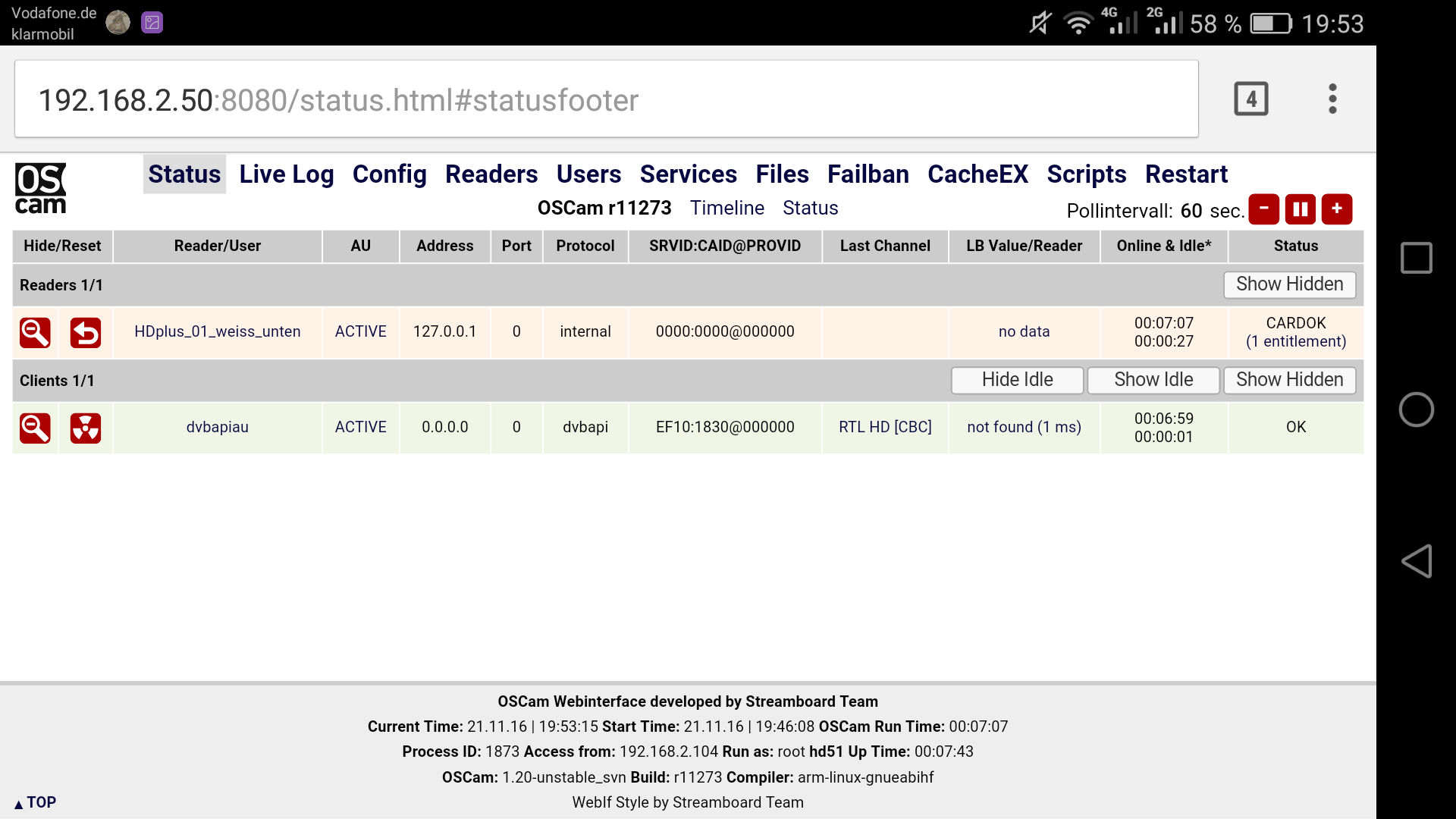This screenshot has height=819, width=1456.
Task: Click the reset icon for HDplus reader
Action: pos(85,332)
